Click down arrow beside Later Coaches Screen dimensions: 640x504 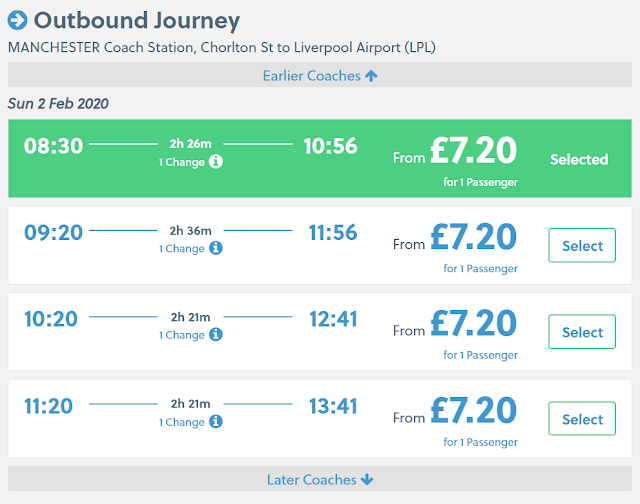click(367, 479)
